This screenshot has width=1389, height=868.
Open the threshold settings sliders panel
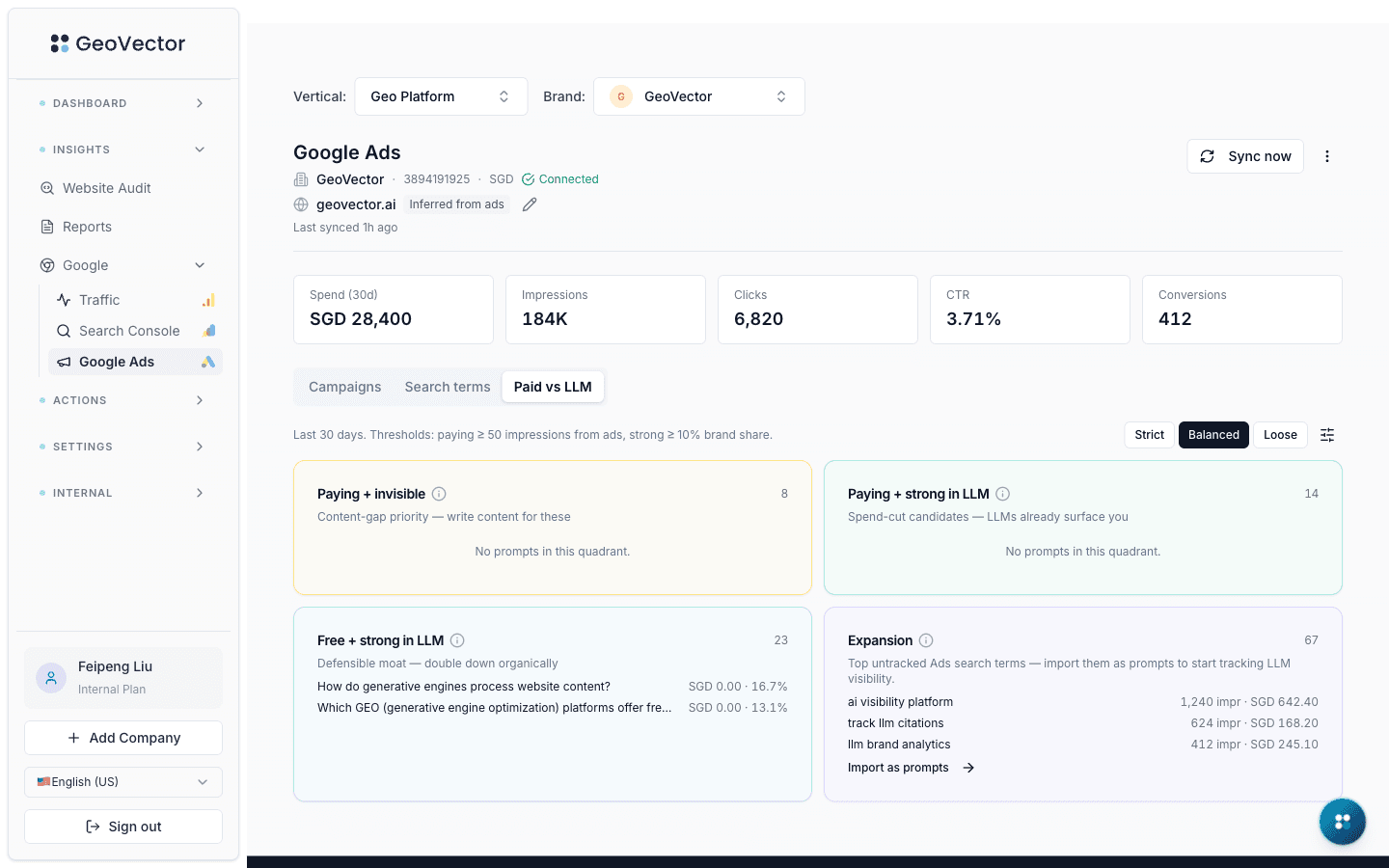tap(1327, 434)
